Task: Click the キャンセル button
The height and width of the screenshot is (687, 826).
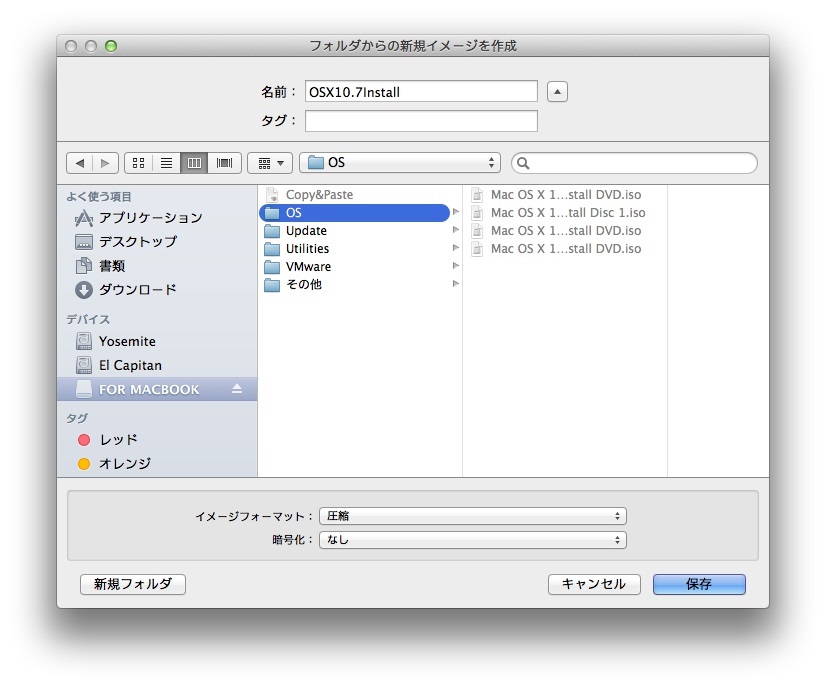Action: click(x=594, y=584)
